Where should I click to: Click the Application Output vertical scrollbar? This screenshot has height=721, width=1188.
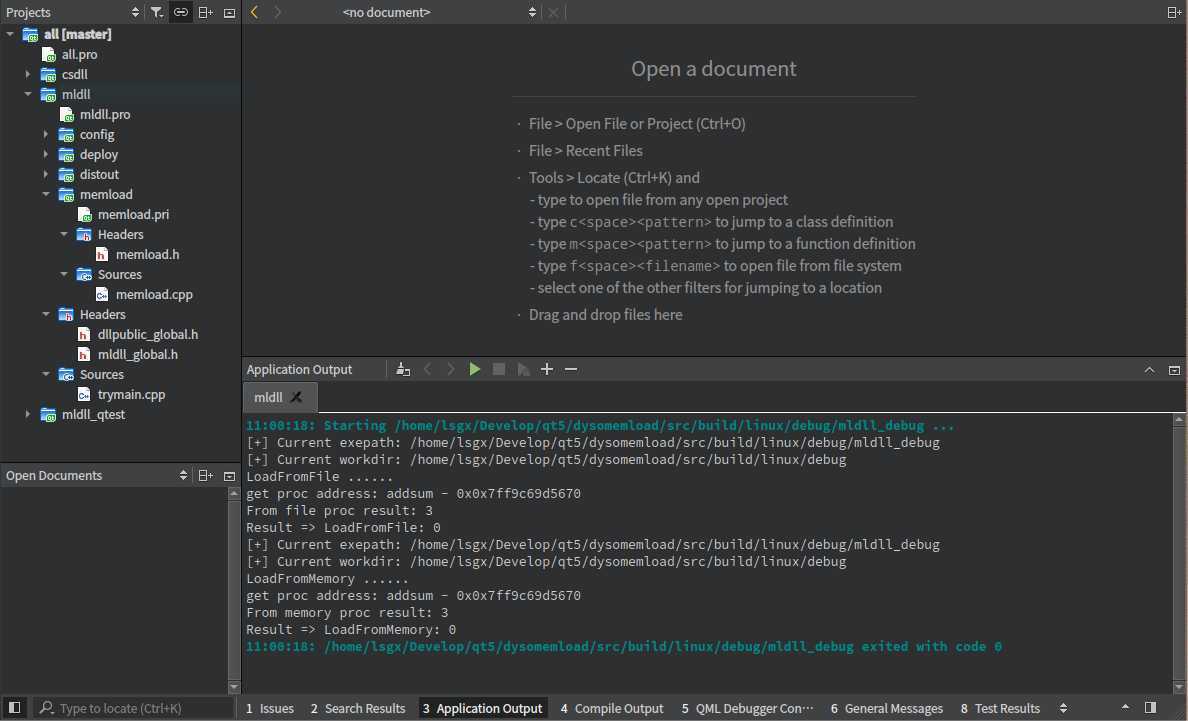tap(1178, 553)
